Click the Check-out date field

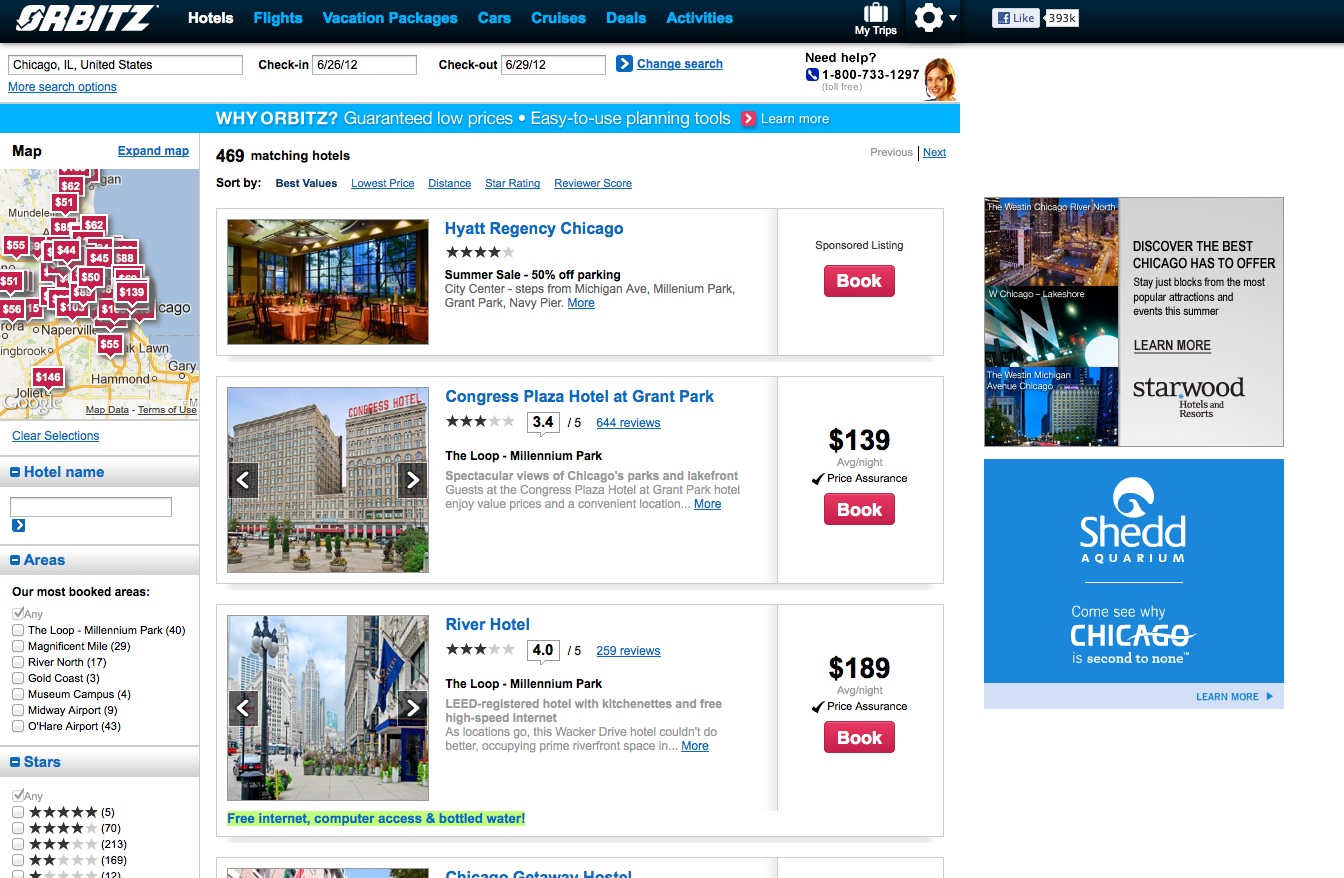point(553,65)
